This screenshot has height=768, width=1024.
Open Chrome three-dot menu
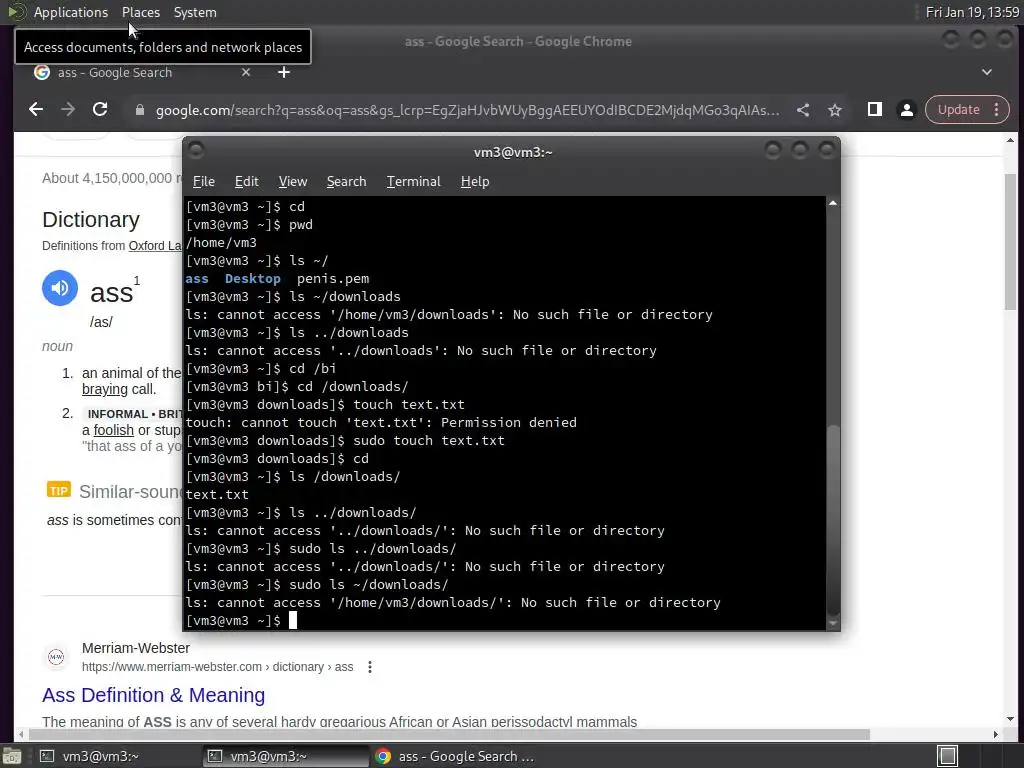click(x=997, y=110)
